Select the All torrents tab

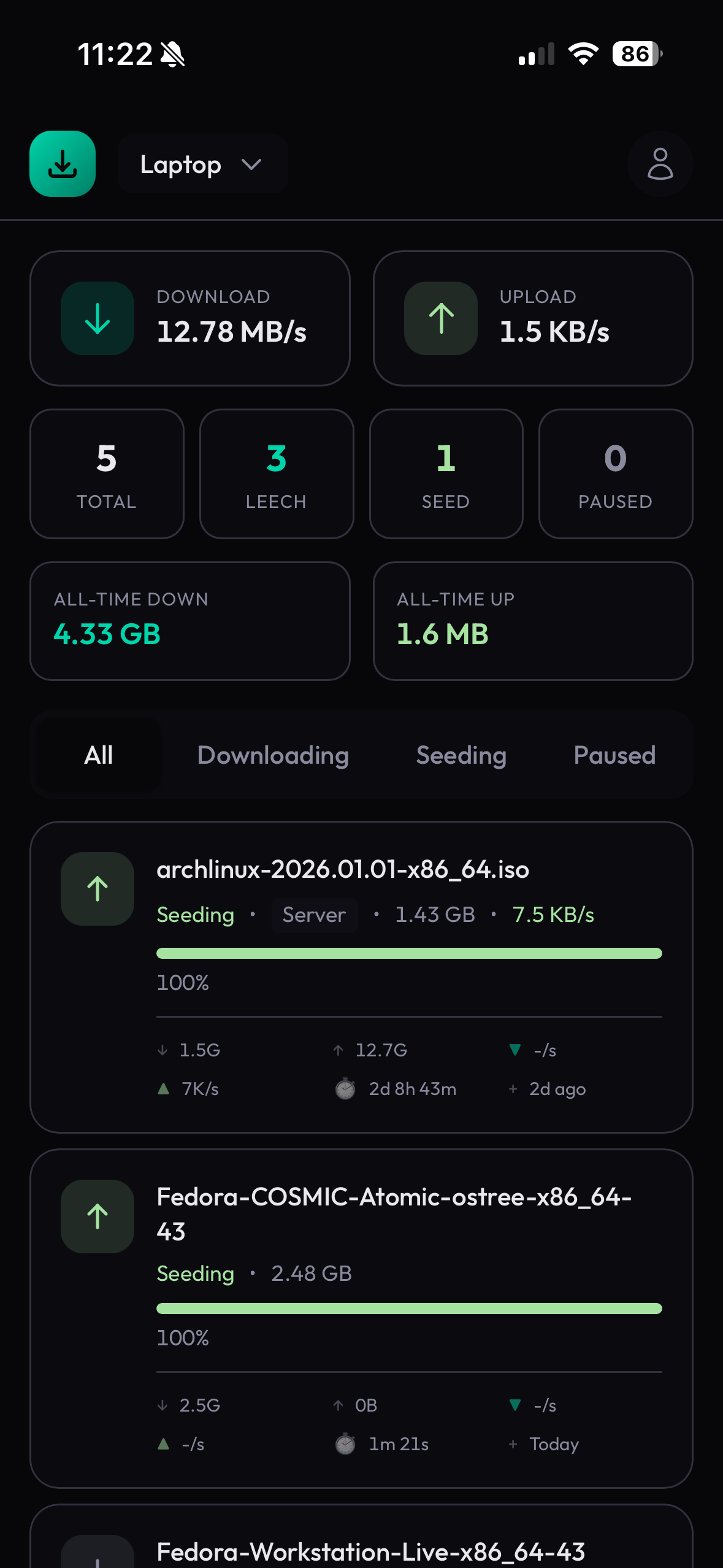[x=98, y=755]
